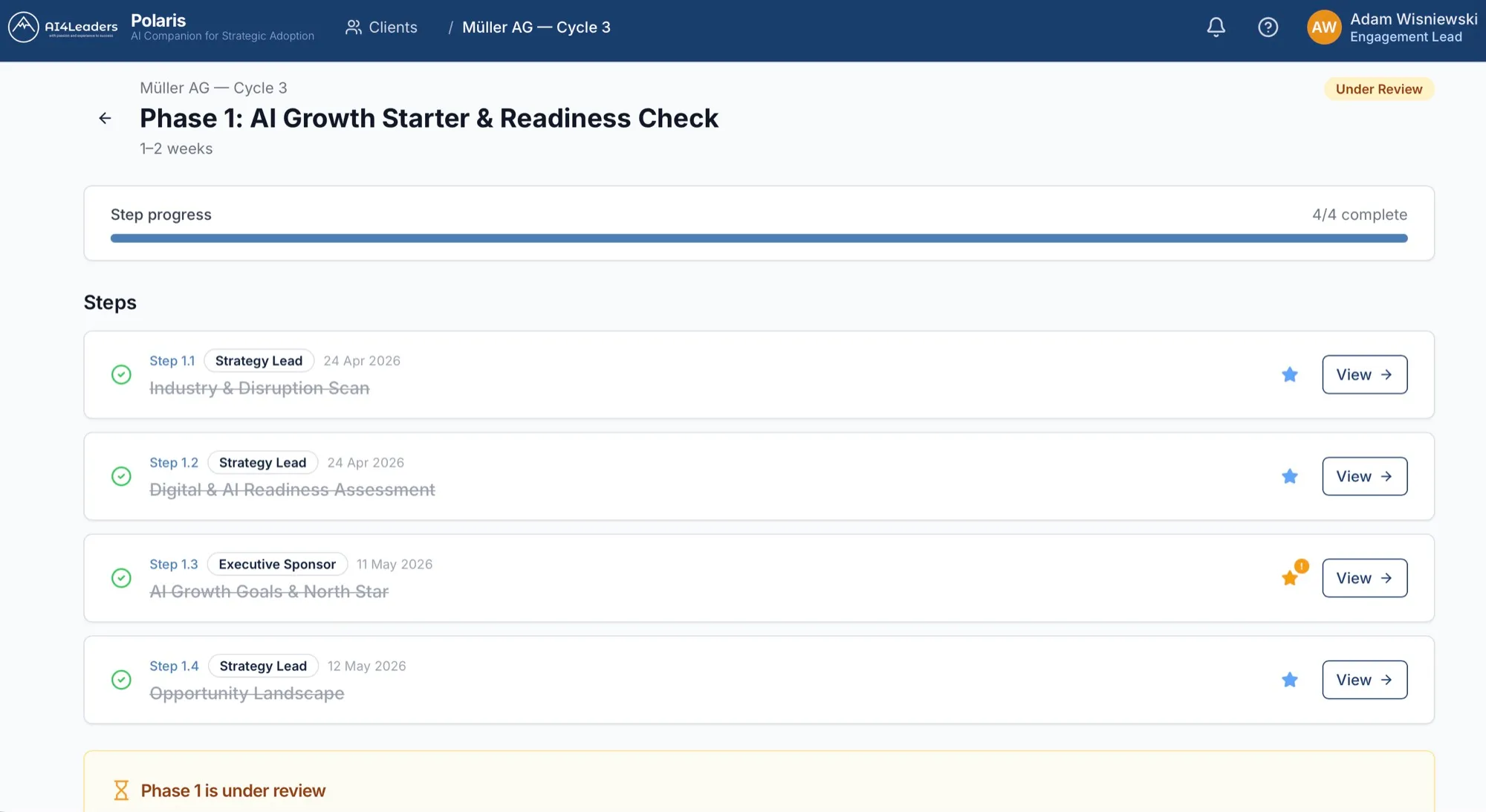Click the Industry & Disruption Scan title
Screen dimensions: 1486x812
coord(259,389)
